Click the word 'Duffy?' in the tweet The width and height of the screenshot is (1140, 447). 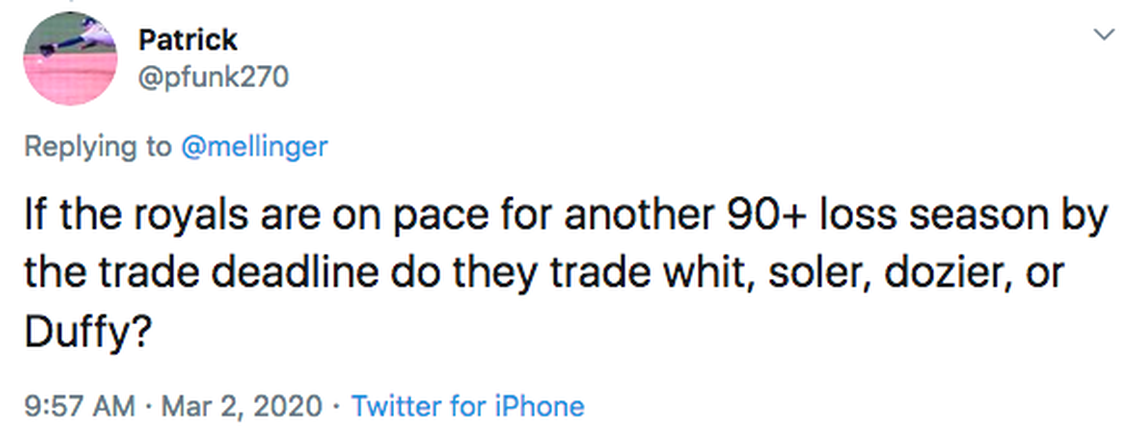pos(87,330)
